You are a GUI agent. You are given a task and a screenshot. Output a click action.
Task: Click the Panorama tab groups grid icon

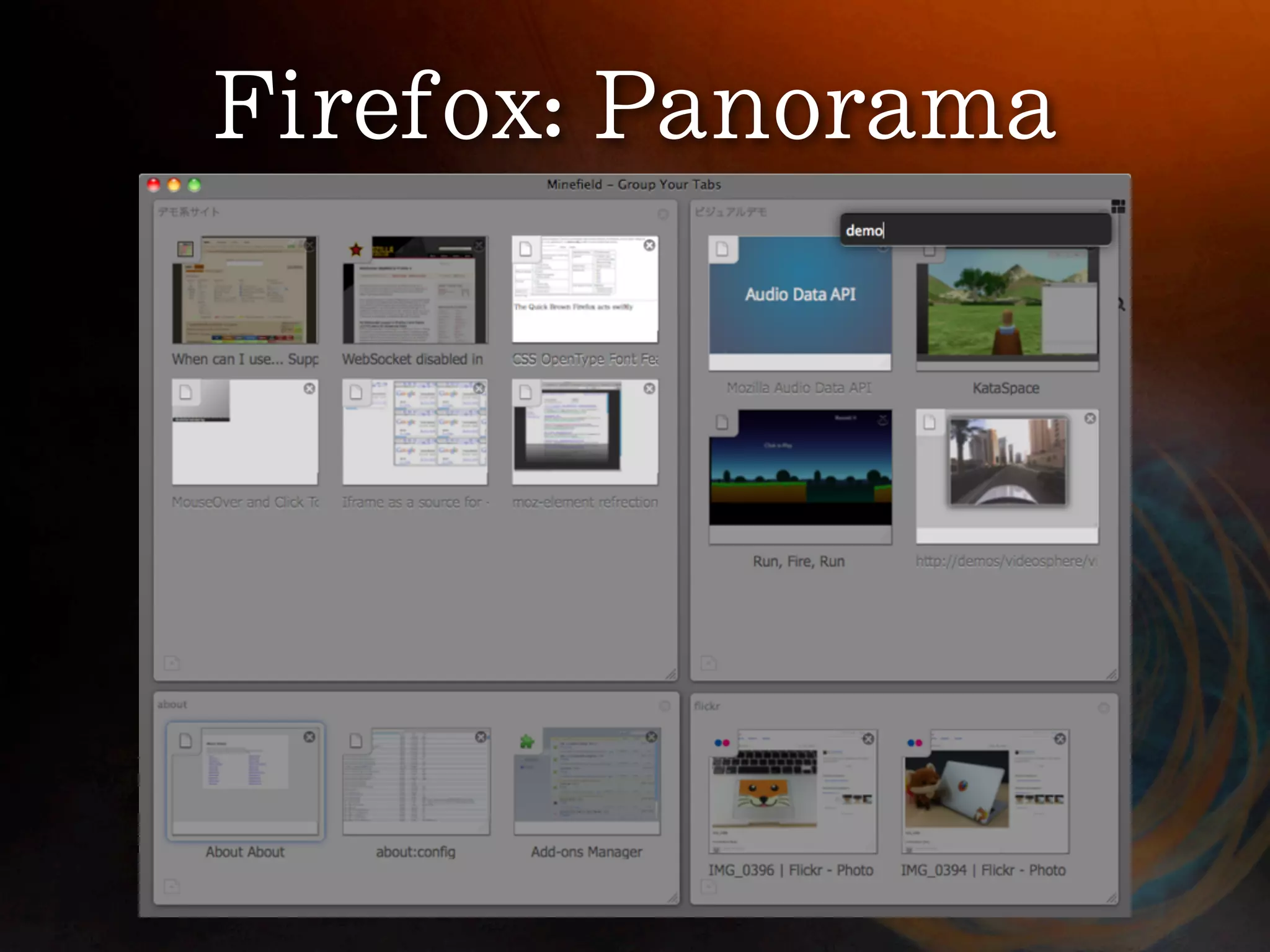(x=1118, y=207)
